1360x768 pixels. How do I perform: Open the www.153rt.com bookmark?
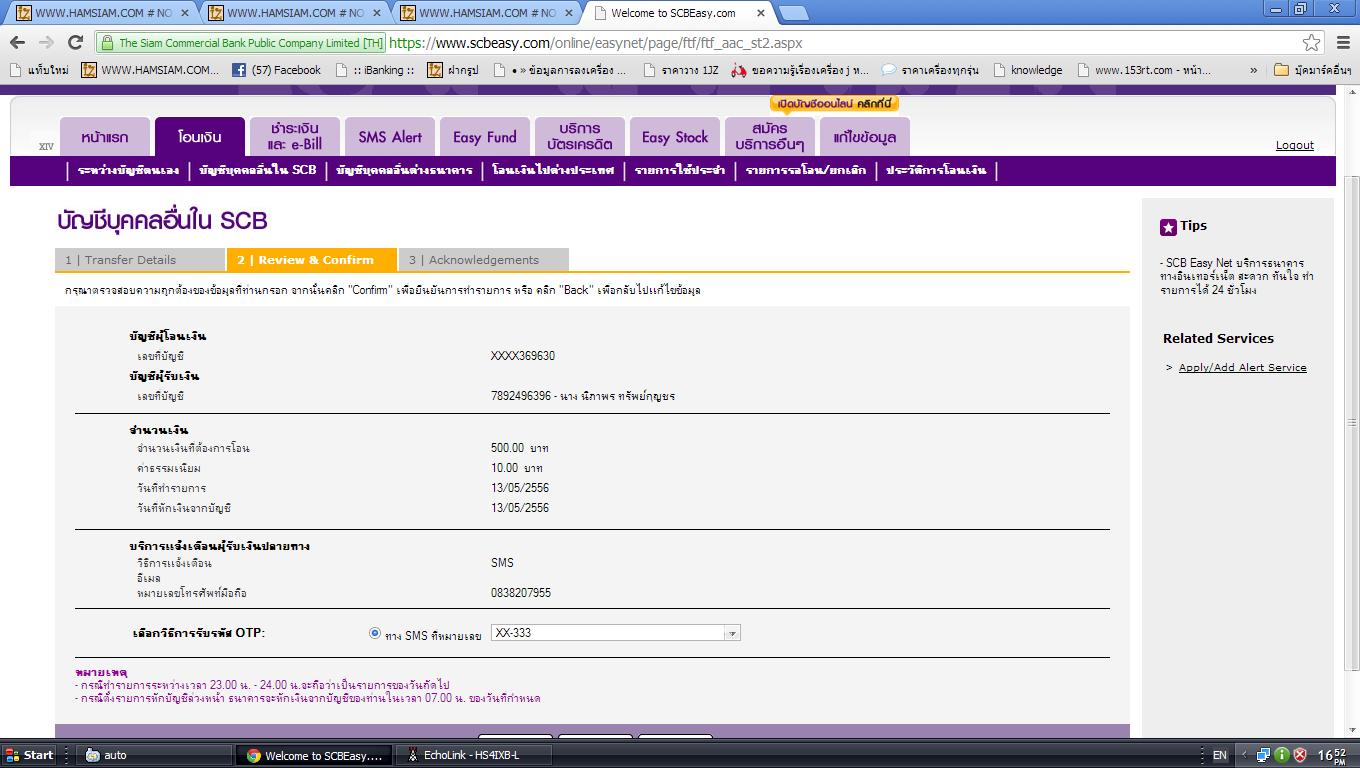pyautogui.click(x=1143, y=70)
